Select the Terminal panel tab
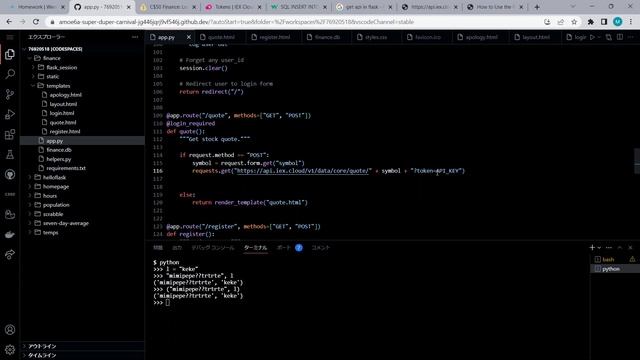The height and width of the screenshot is (360, 640). point(256,247)
